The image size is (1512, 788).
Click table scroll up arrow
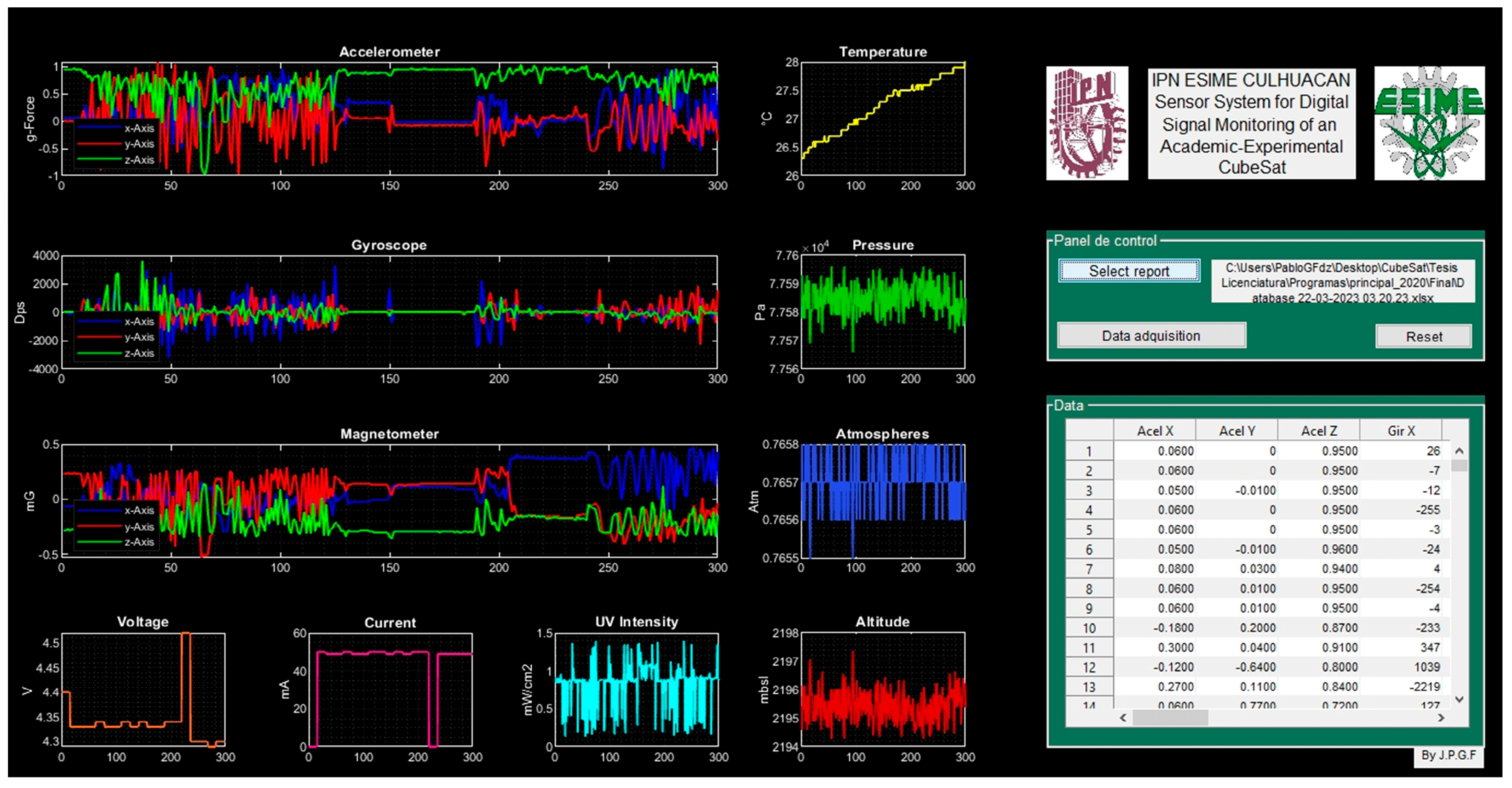coord(1459,451)
